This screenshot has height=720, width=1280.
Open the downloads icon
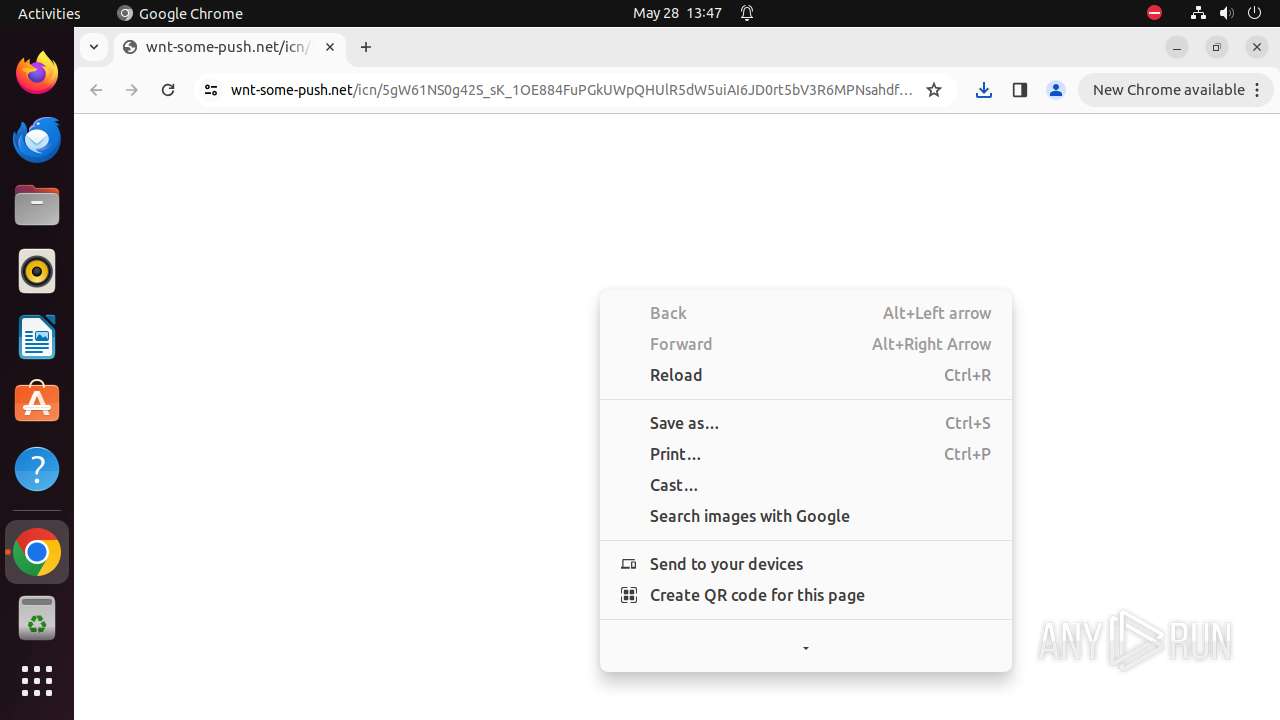point(984,90)
